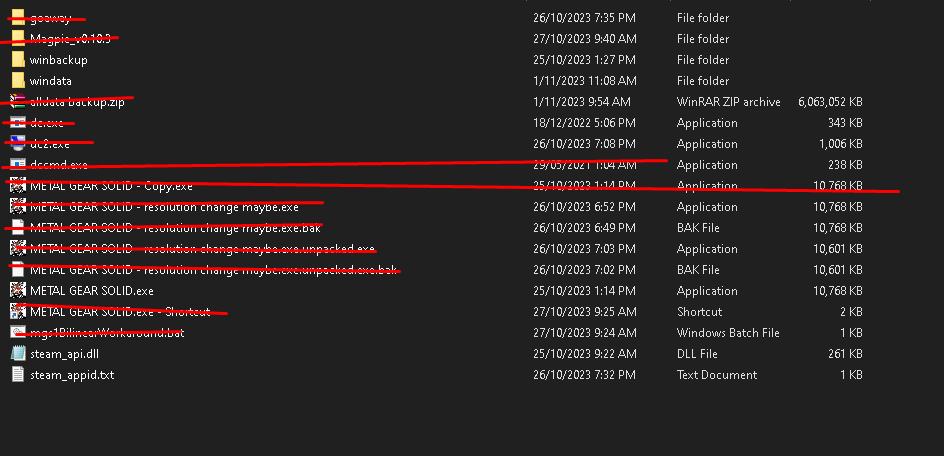Select name METAL GEAR SOLID - resolution change maybe.exe
The width and height of the screenshot is (944, 456).
[x=164, y=207]
